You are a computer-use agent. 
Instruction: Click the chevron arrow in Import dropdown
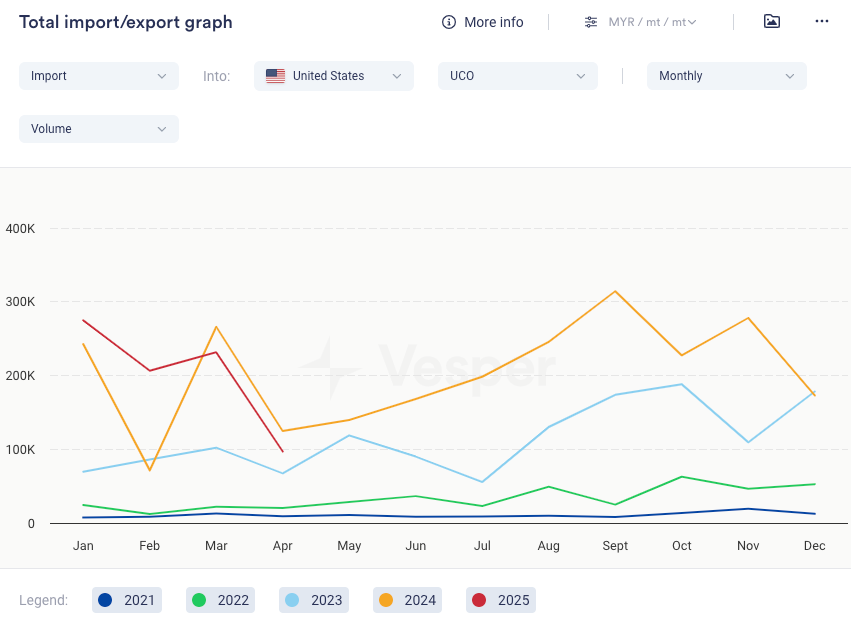[162, 76]
